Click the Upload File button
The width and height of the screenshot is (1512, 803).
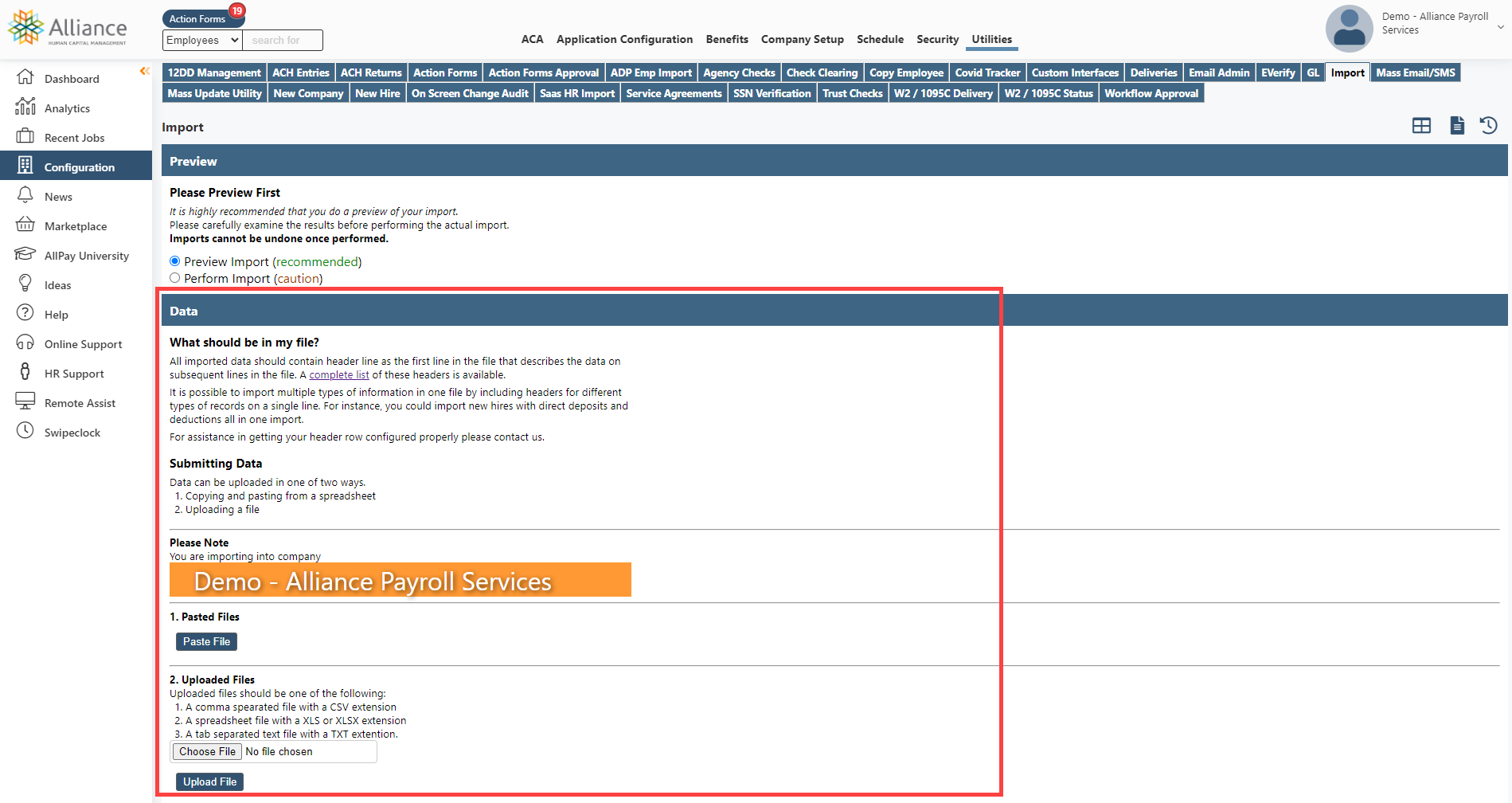210,781
